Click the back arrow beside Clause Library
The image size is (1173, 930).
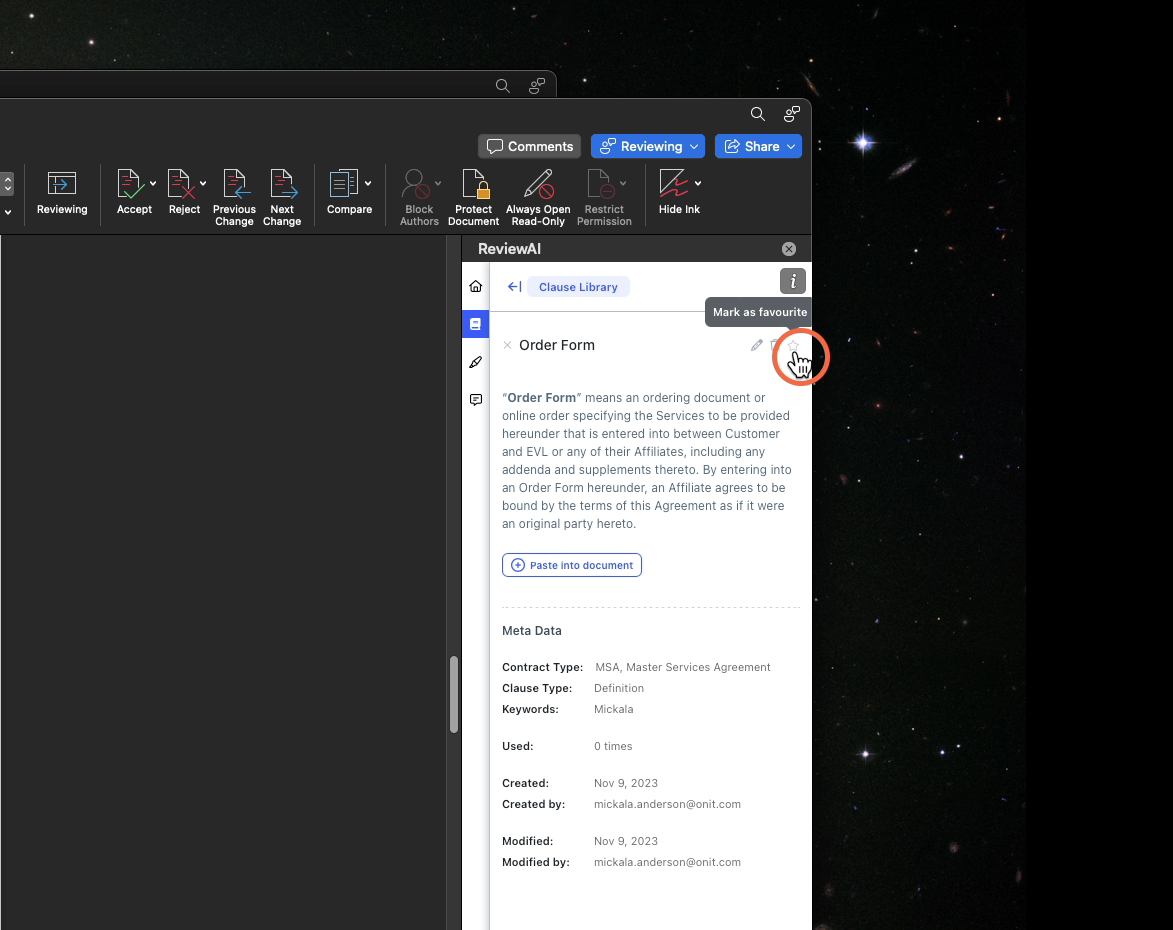point(515,287)
